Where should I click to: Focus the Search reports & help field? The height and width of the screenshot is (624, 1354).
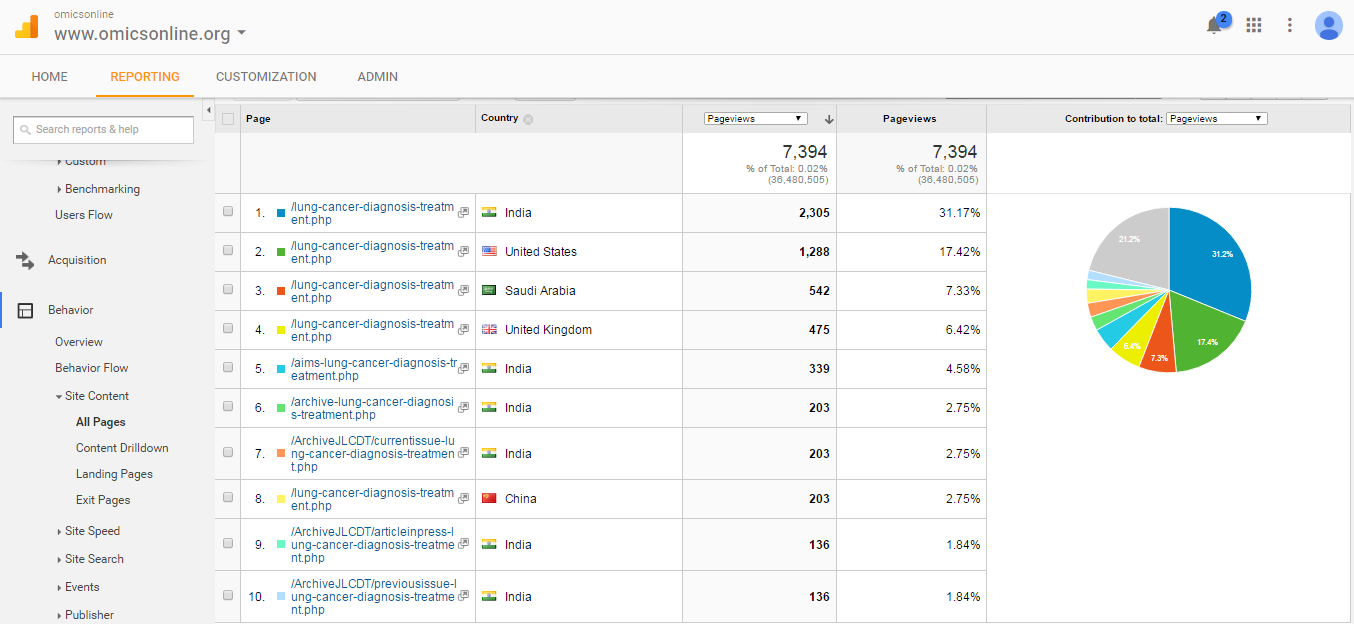pyautogui.click(x=103, y=130)
